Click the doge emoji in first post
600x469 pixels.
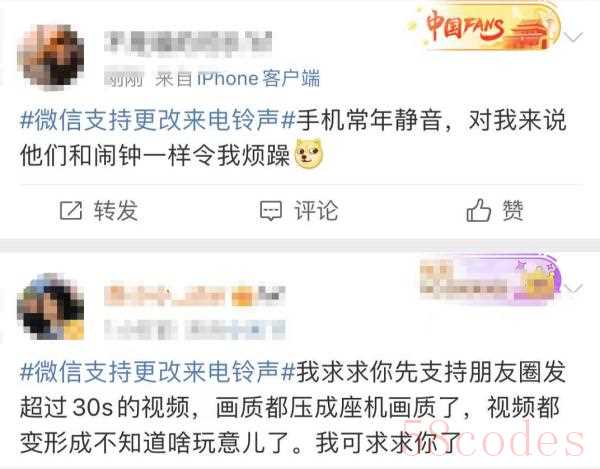click(308, 155)
